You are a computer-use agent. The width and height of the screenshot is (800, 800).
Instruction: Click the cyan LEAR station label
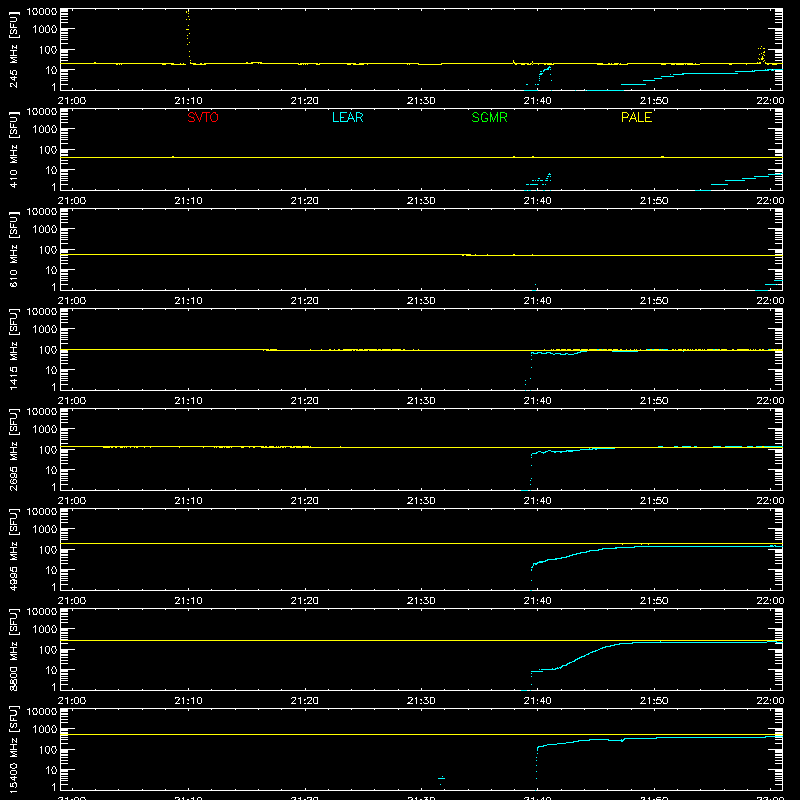coord(347,117)
